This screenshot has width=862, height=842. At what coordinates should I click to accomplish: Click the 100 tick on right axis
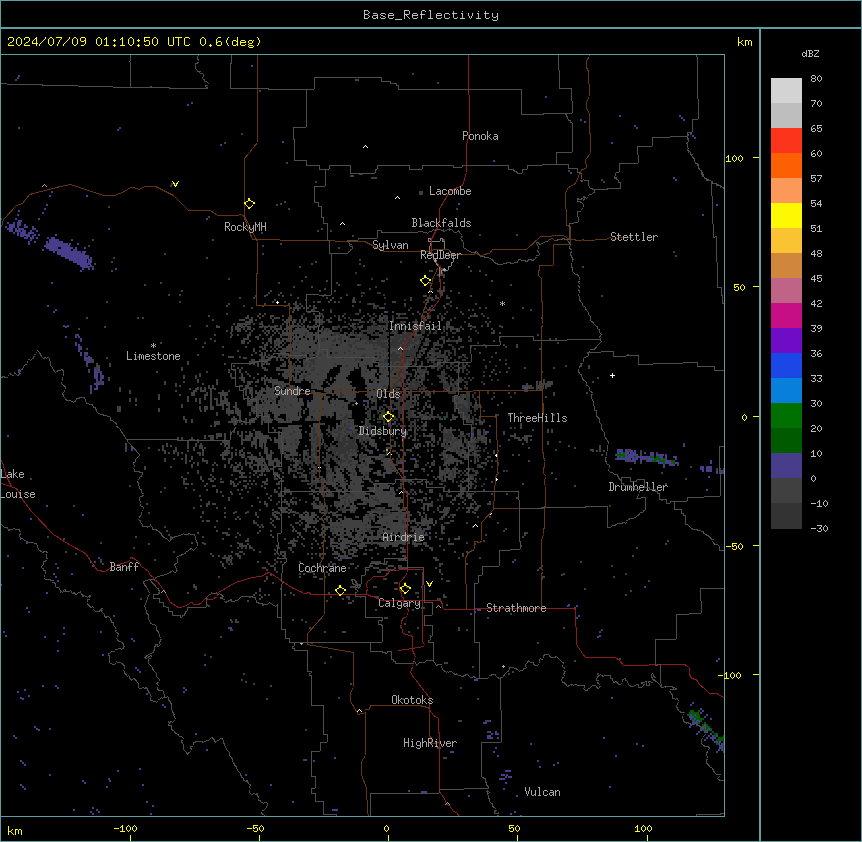pyautogui.click(x=734, y=158)
